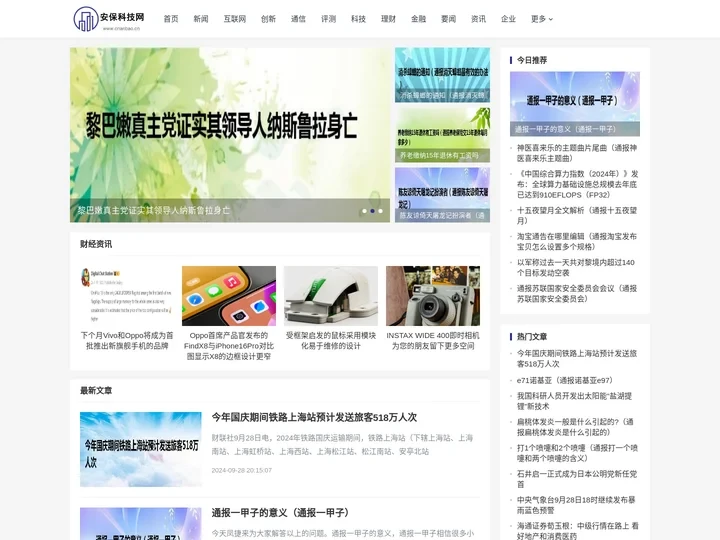The image size is (720, 540).
Task: Open headline 今年国庆期间铁路上海站 in 最新文章
Action: 314,417
